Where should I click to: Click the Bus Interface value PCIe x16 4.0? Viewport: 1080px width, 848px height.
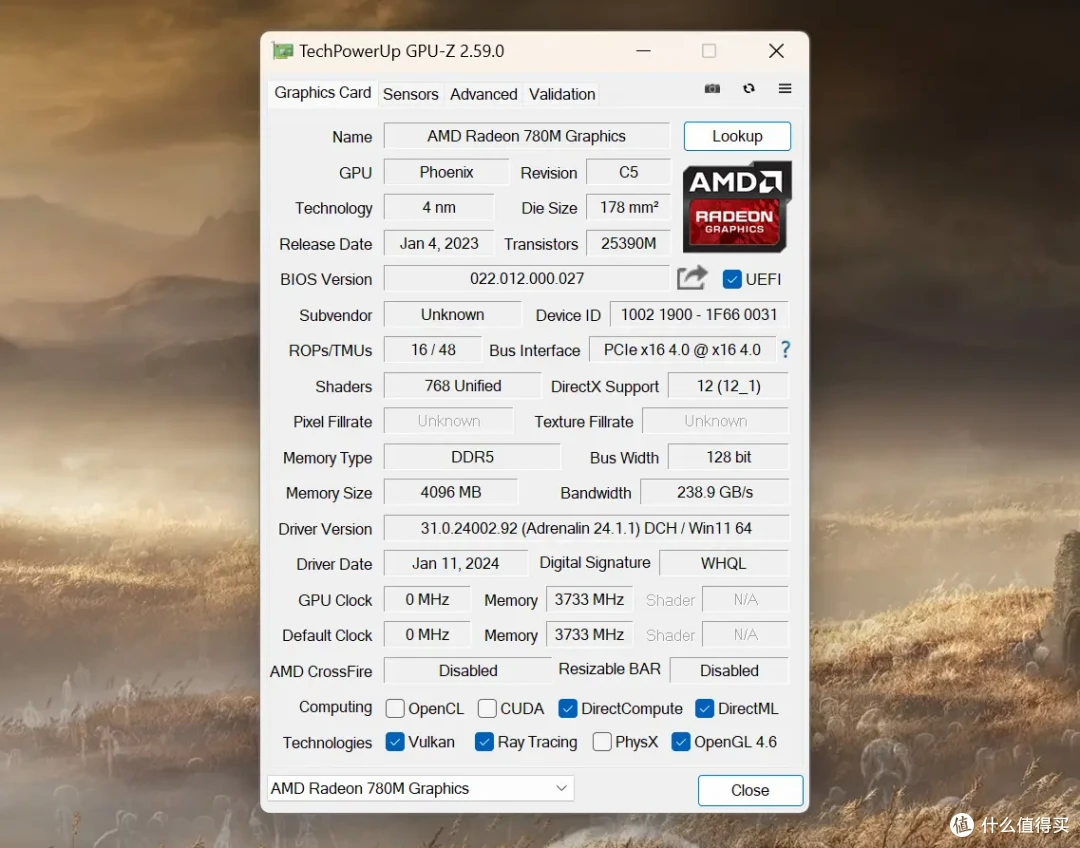pos(682,350)
